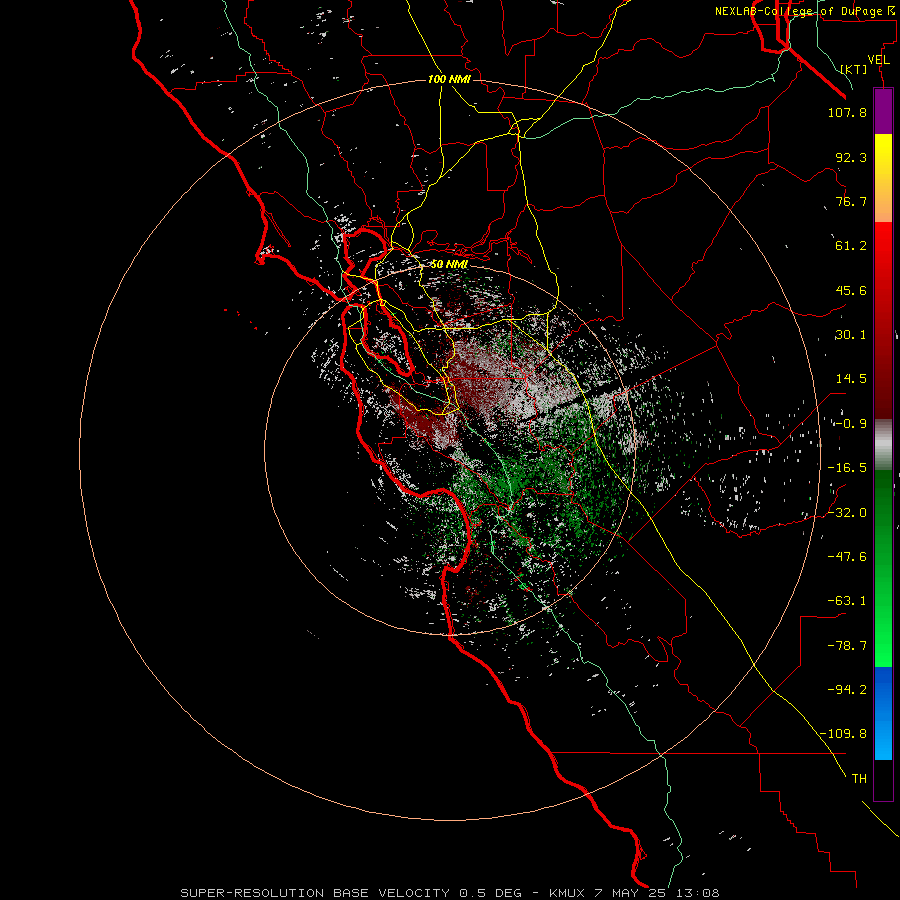The height and width of the screenshot is (900, 900).
Task: Click the VEL legend title
Action: [878, 60]
